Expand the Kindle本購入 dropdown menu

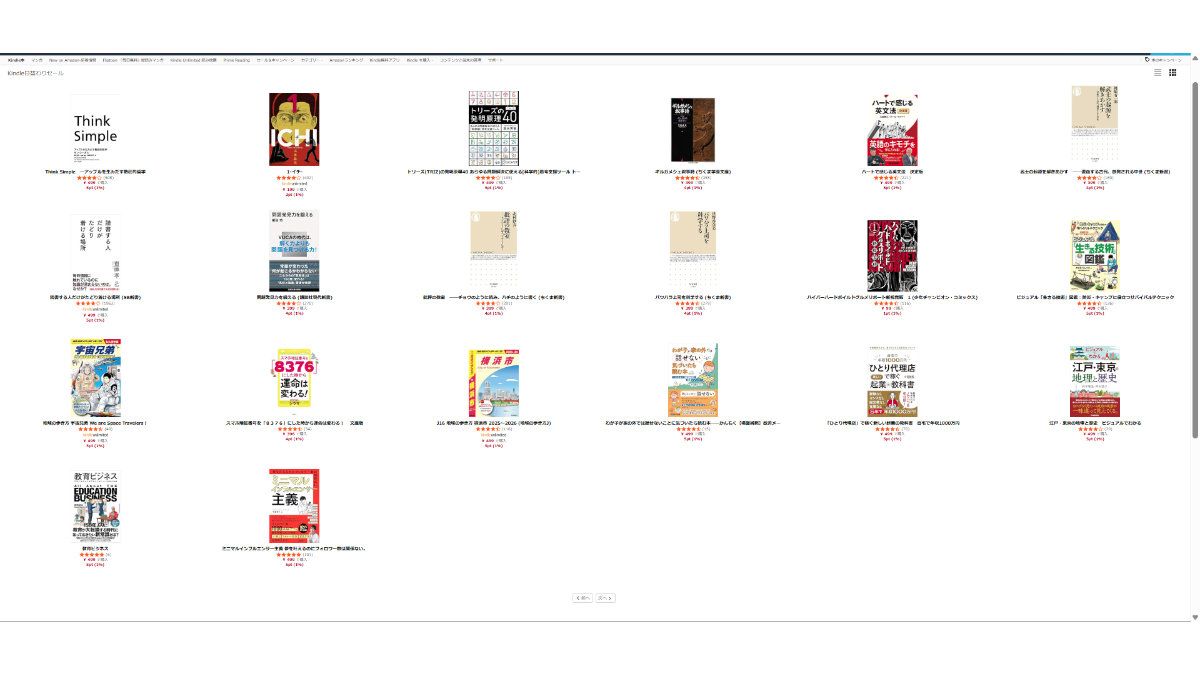tap(419, 60)
